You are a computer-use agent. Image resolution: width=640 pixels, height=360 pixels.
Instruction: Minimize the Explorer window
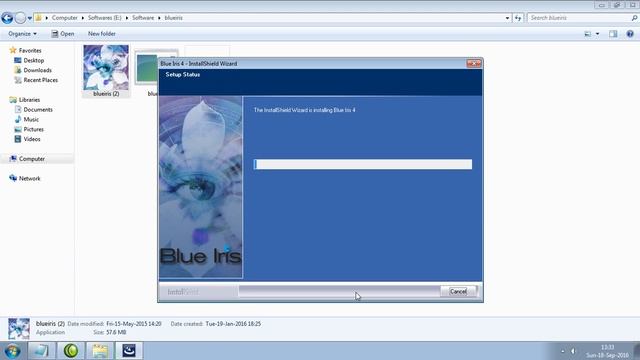tap(602, 5)
